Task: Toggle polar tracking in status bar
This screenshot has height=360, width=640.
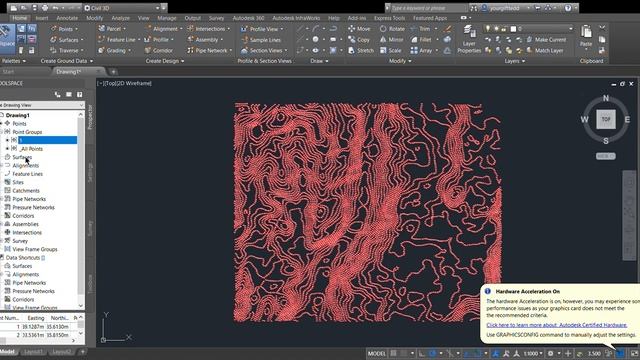Action: 433,353
